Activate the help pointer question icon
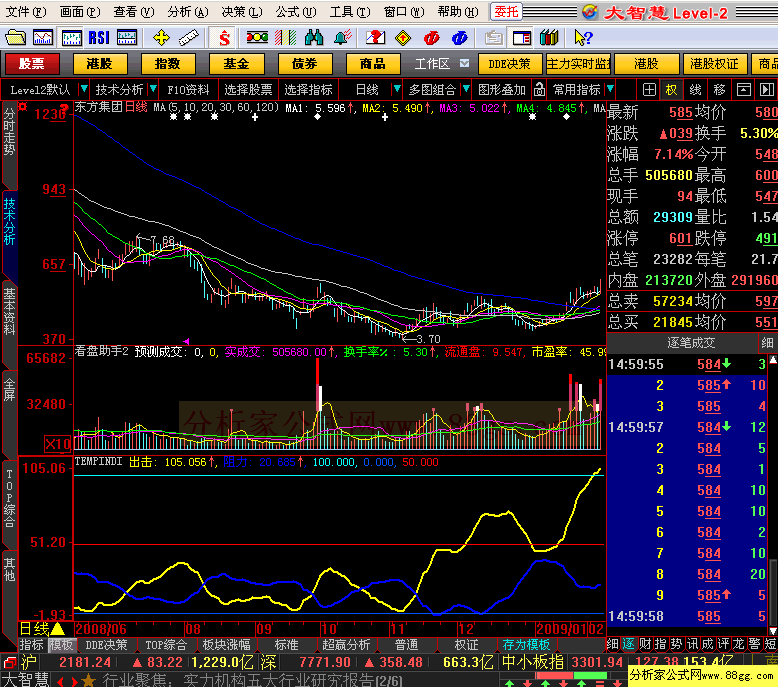The image size is (778, 687). (x=583, y=38)
